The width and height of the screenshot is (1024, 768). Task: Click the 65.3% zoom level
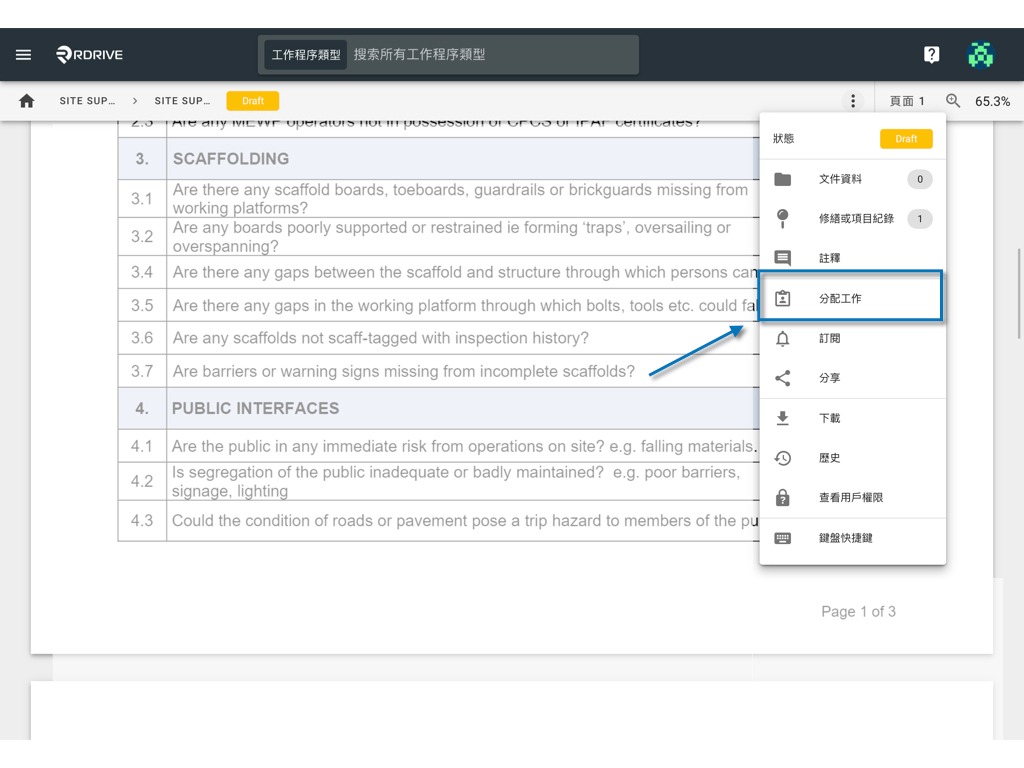point(992,101)
